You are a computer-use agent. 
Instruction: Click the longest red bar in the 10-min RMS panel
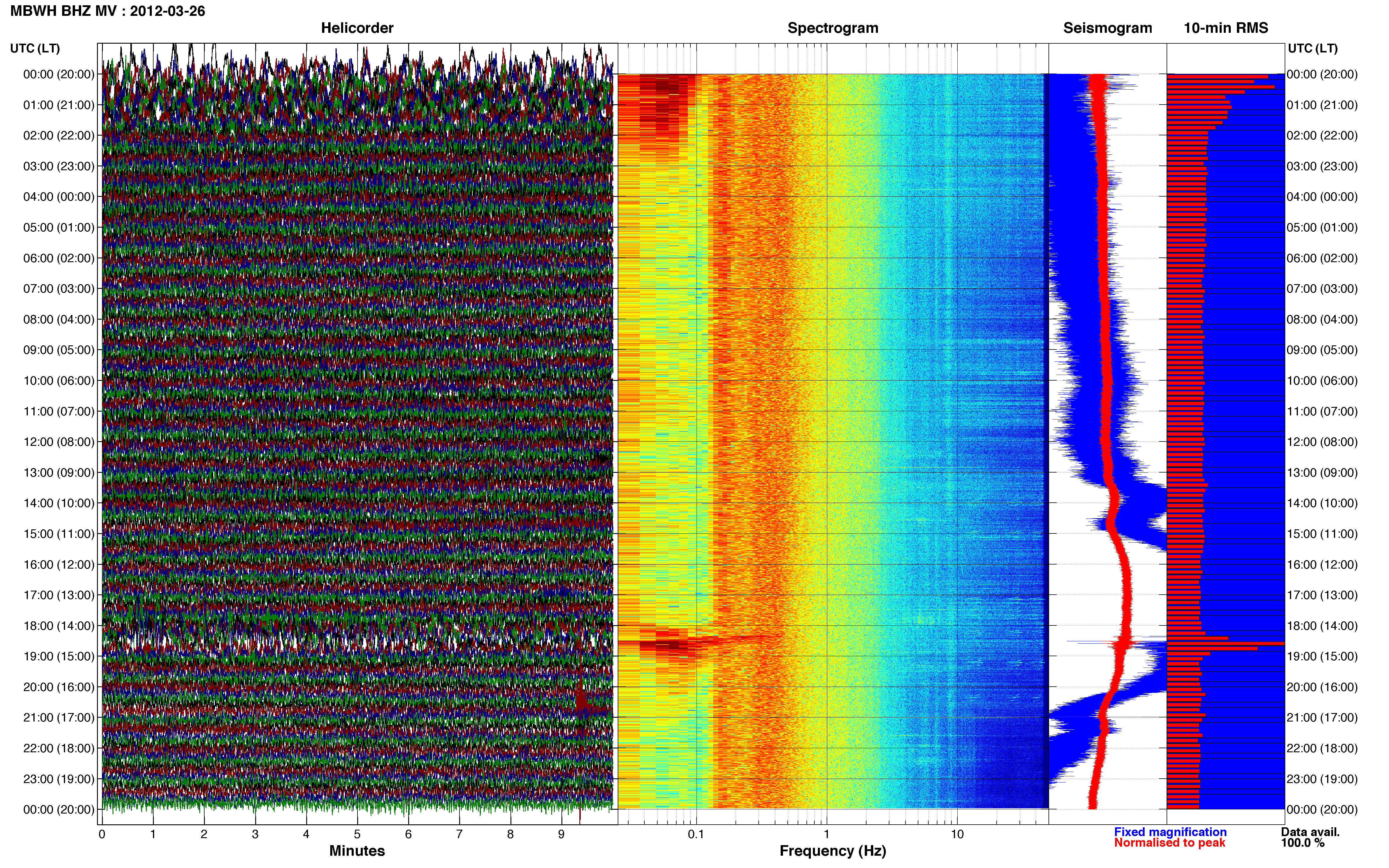(x=1225, y=644)
